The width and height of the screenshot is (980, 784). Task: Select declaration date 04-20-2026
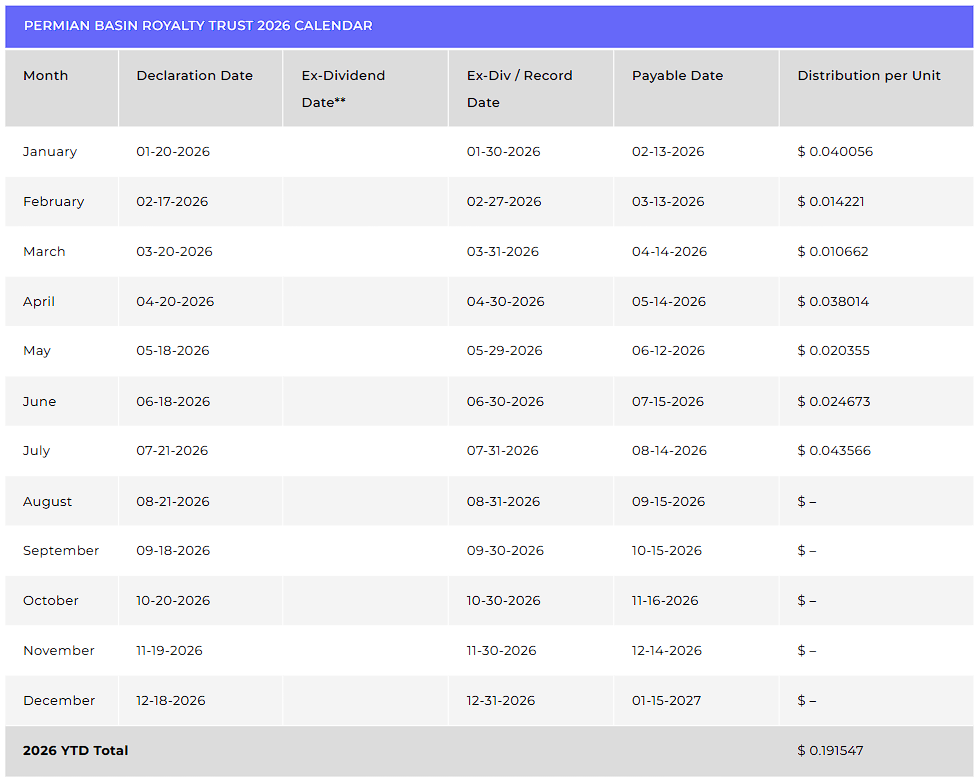175,302
